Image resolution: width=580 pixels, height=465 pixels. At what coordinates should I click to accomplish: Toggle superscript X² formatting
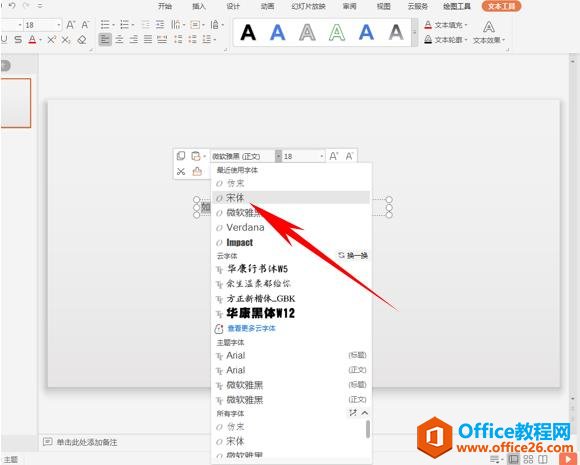51,40
